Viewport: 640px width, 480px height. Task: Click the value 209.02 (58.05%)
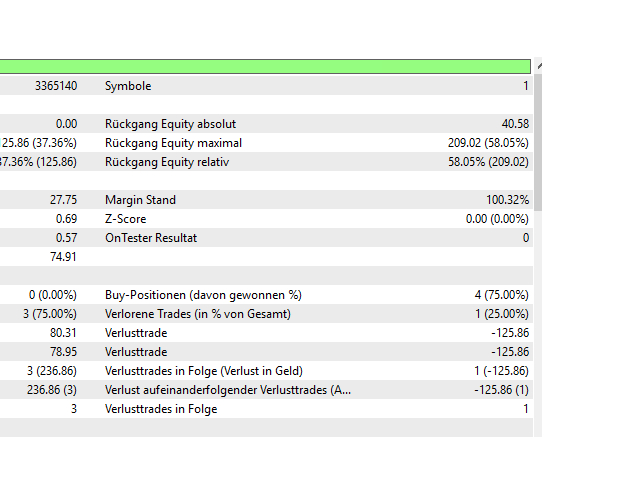(x=488, y=143)
